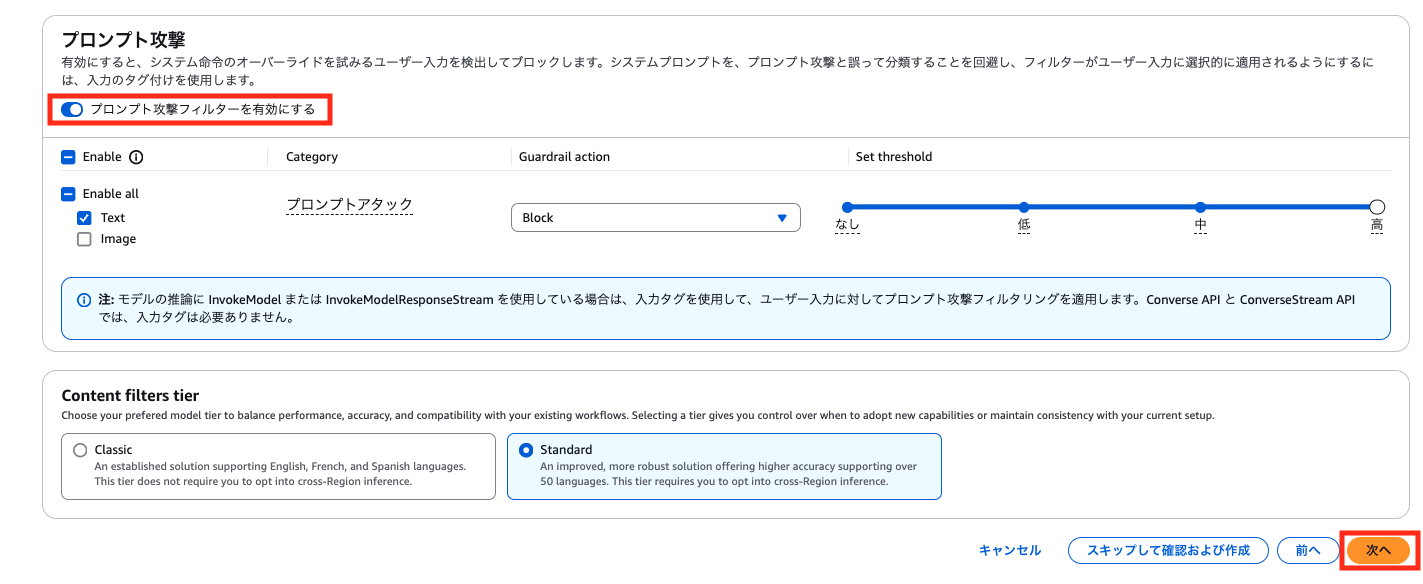
Task: Click the dropdown arrow in Guardrail action
Action: click(782, 218)
